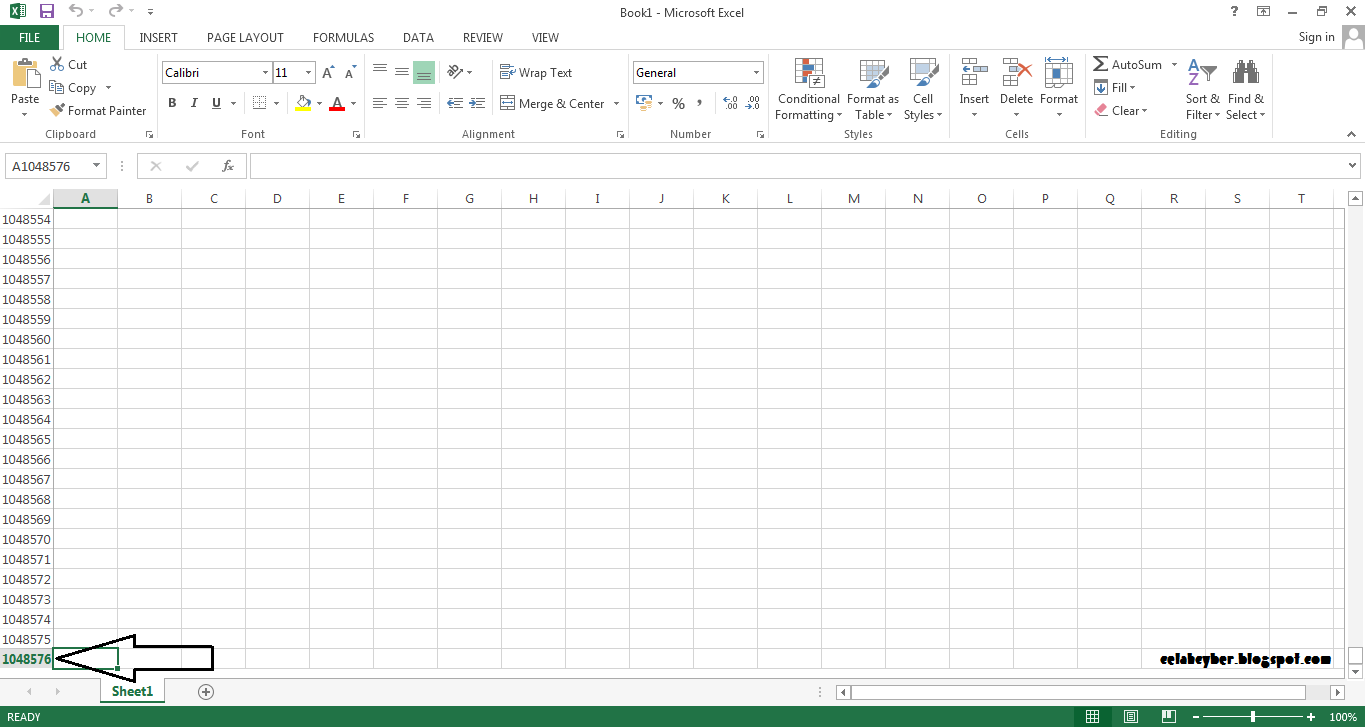Click the zoom level showing 100%

[x=1345, y=716]
